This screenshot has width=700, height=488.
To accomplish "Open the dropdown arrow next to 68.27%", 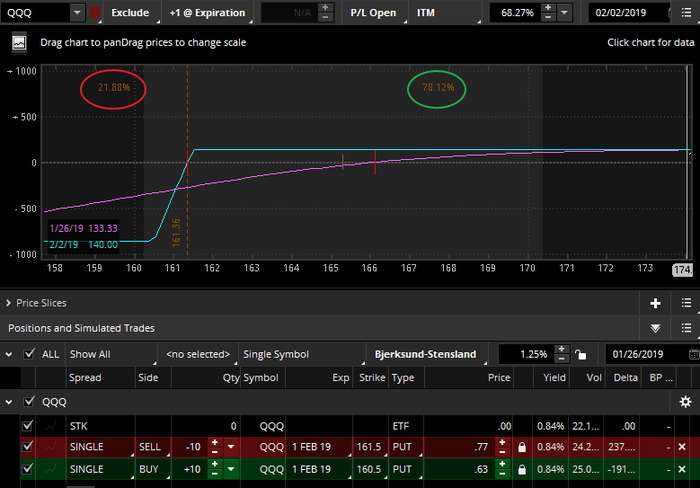I will tap(564, 13).
